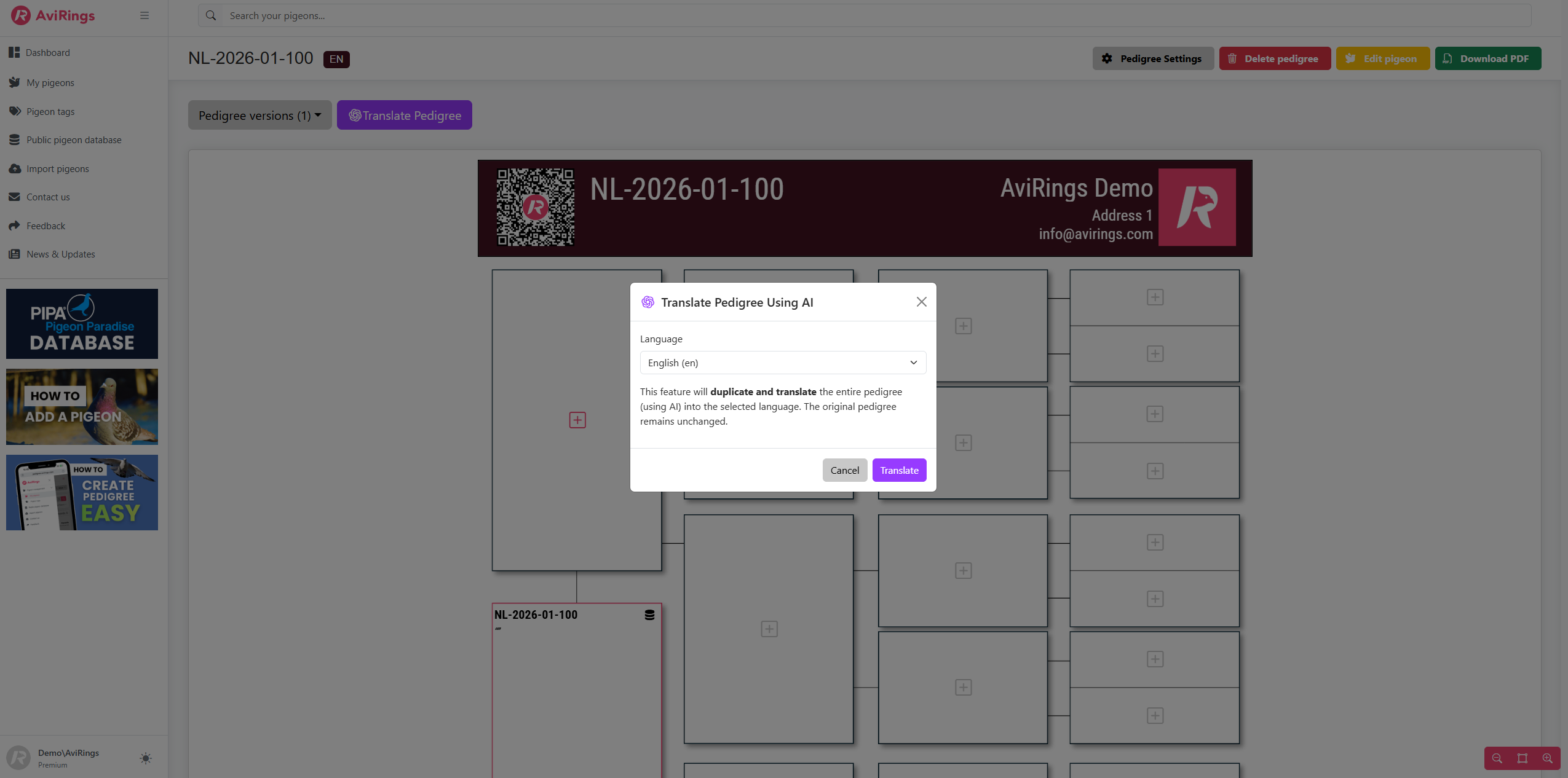Click the database icon on NL-2026-01-100 card
This screenshot has height=778, width=1568.
coord(649,615)
